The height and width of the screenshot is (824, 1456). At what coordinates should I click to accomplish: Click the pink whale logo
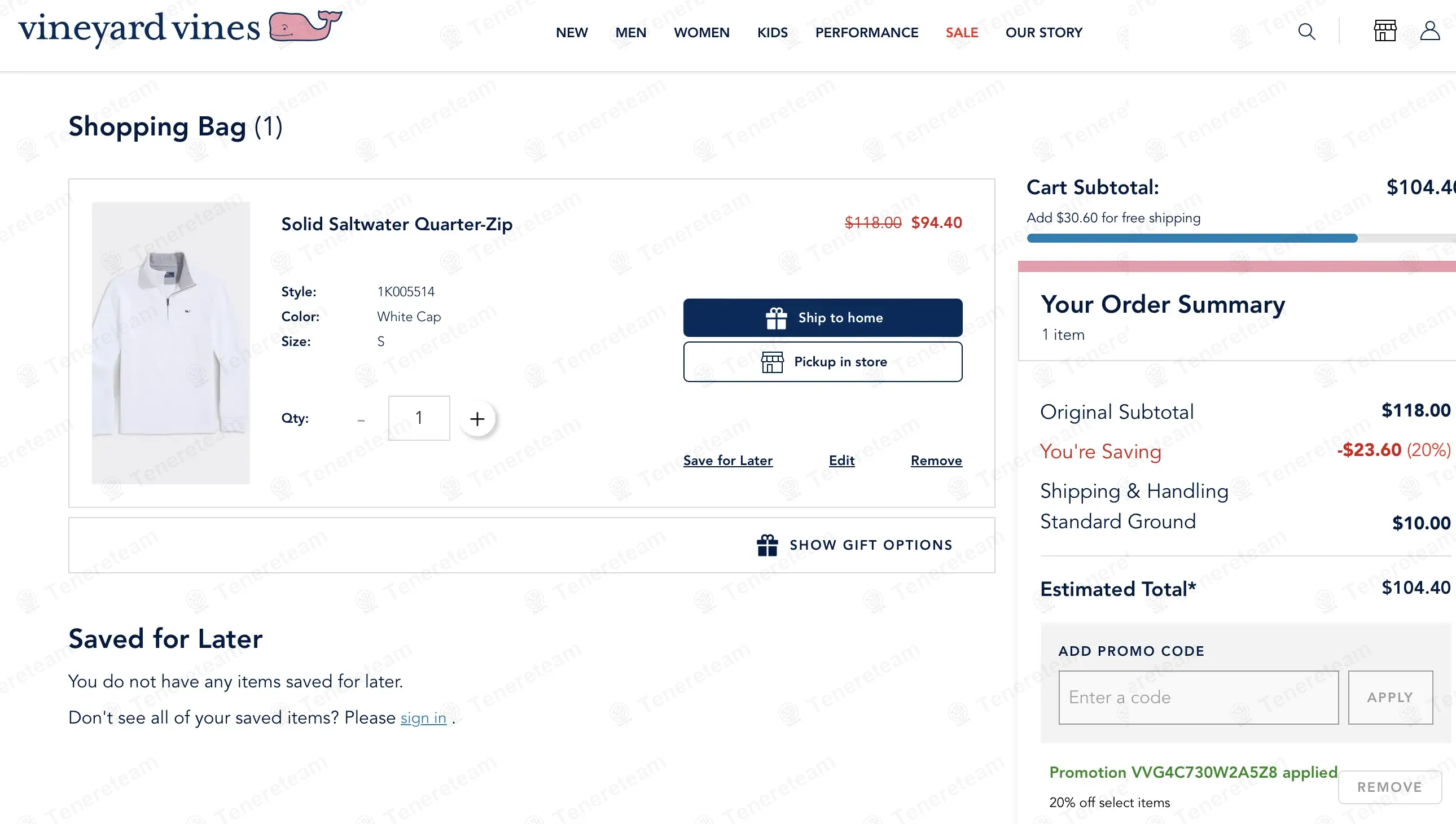305,26
